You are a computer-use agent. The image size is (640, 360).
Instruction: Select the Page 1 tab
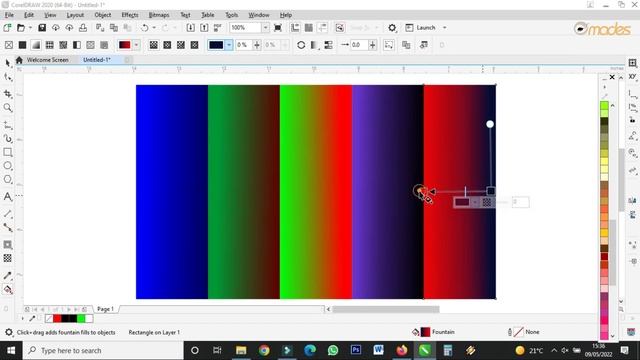coord(105,309)
